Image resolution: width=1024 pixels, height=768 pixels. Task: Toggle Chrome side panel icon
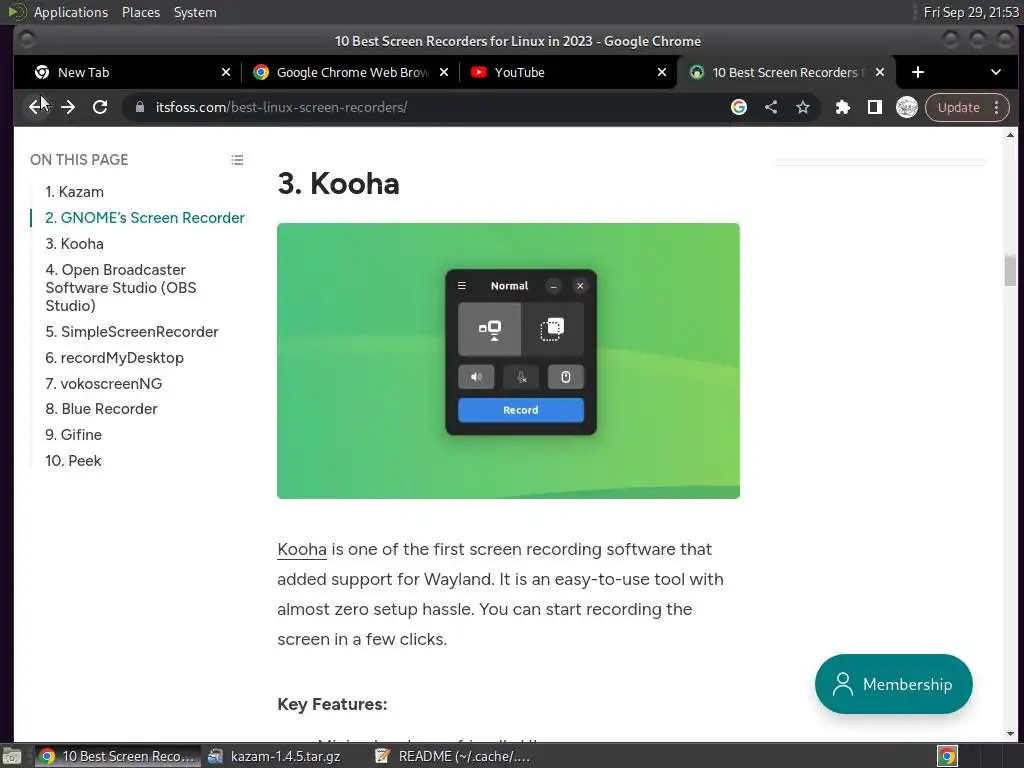coord(874,107)
